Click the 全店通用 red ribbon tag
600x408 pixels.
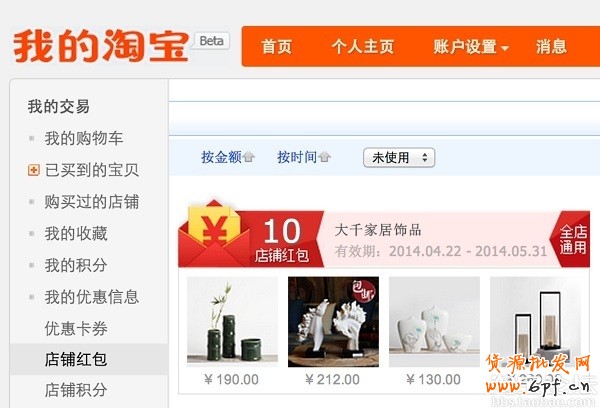coord(572,239)
